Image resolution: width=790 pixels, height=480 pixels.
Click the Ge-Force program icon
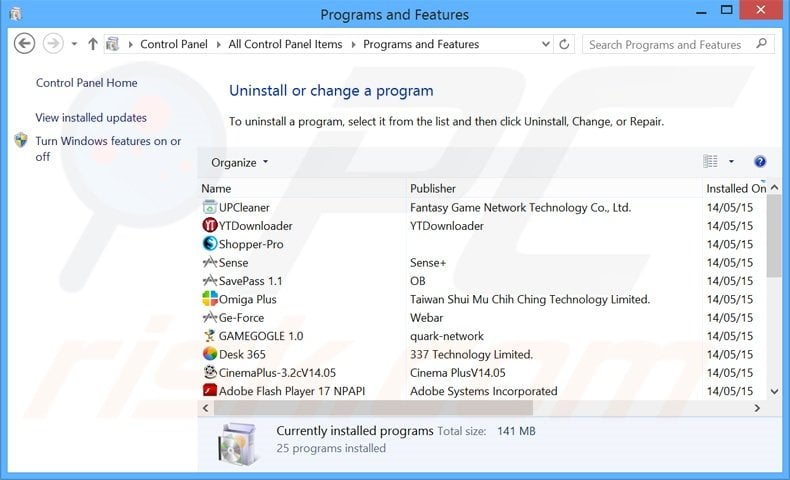point(209,317)
